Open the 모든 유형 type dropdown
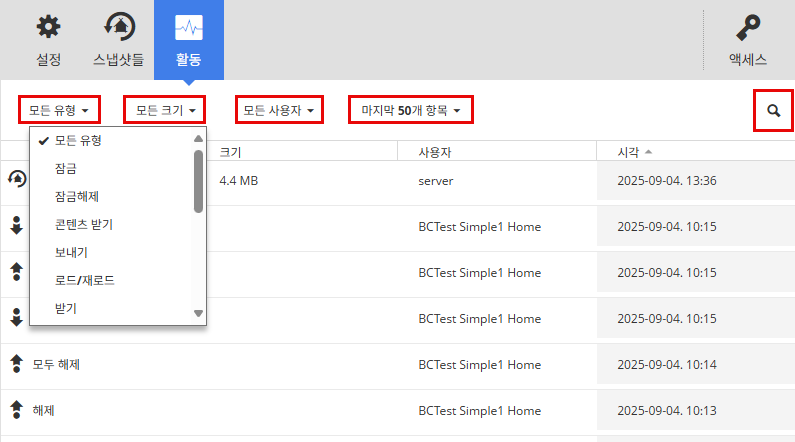Image resolution: width=795 pixels, height=442 pixels. (x=59, y=109)
